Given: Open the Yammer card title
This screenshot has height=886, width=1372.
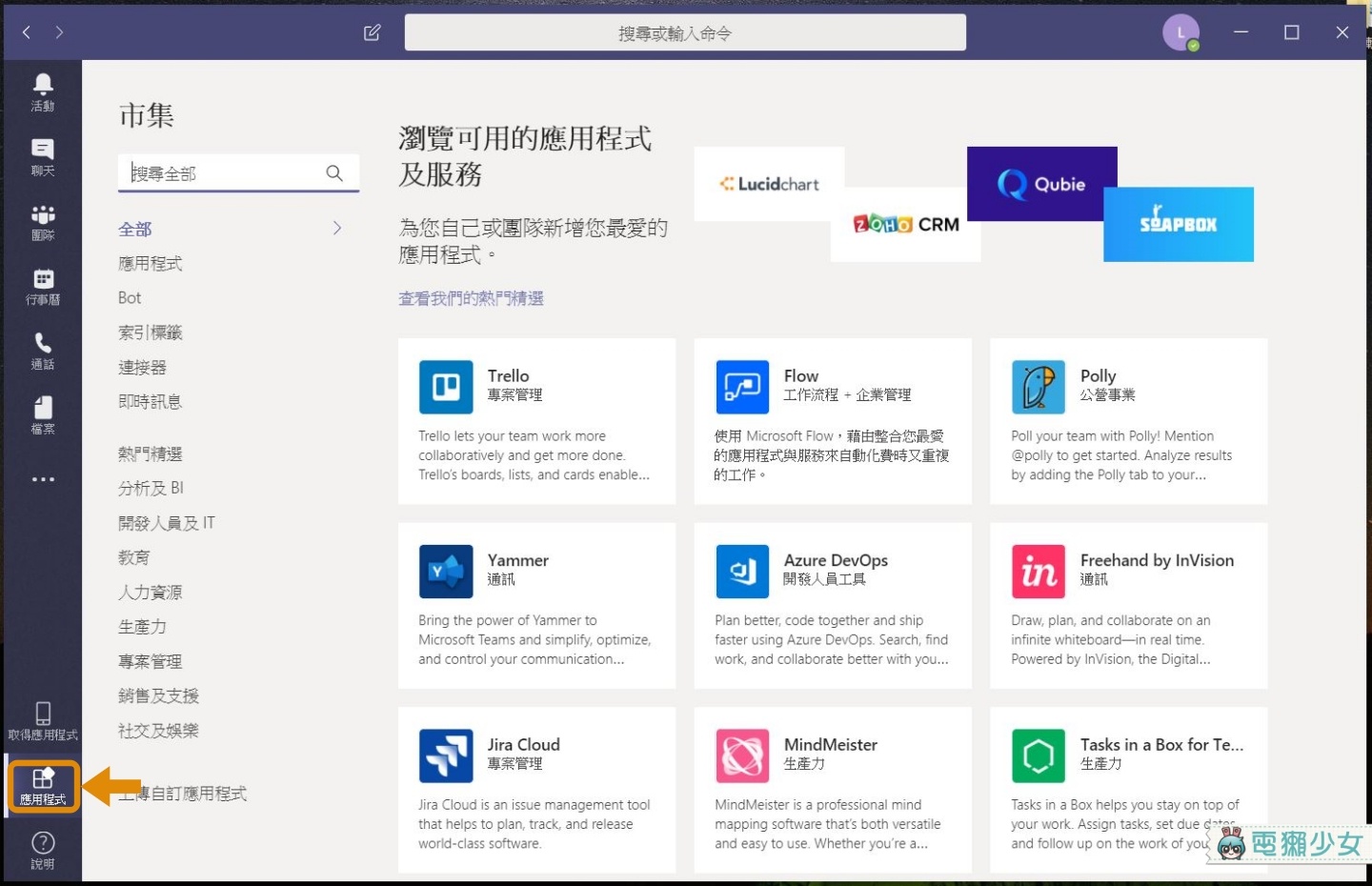Looking at the screenshot, I should coord(518,560).
